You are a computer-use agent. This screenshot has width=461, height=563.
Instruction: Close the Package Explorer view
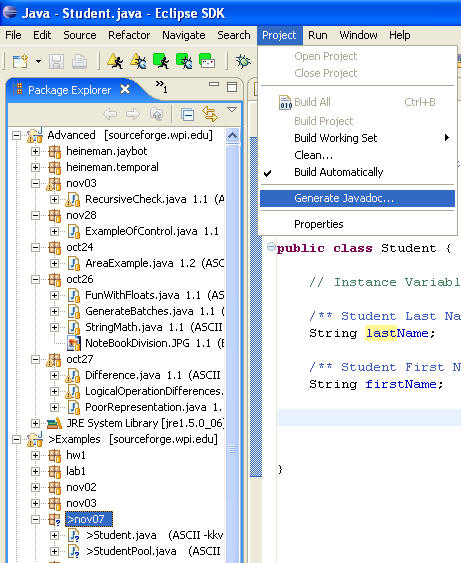coord(125,89)
